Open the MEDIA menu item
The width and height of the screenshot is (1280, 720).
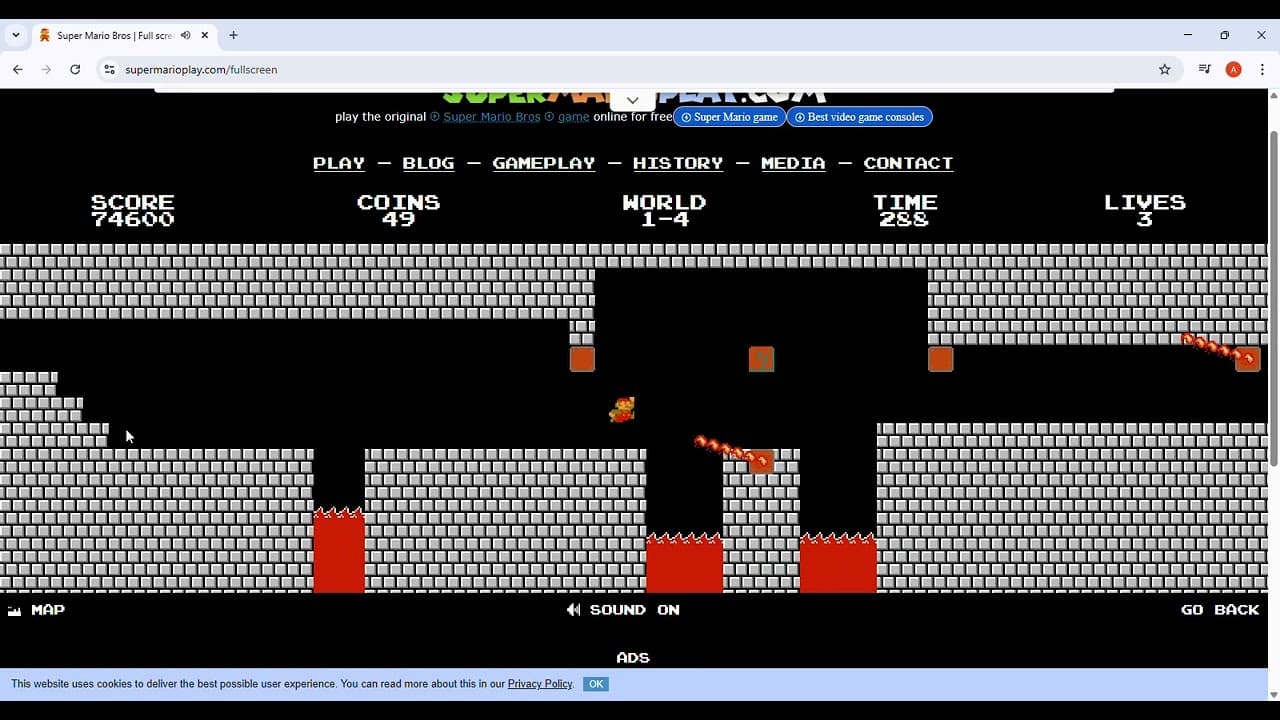(793, 163)
